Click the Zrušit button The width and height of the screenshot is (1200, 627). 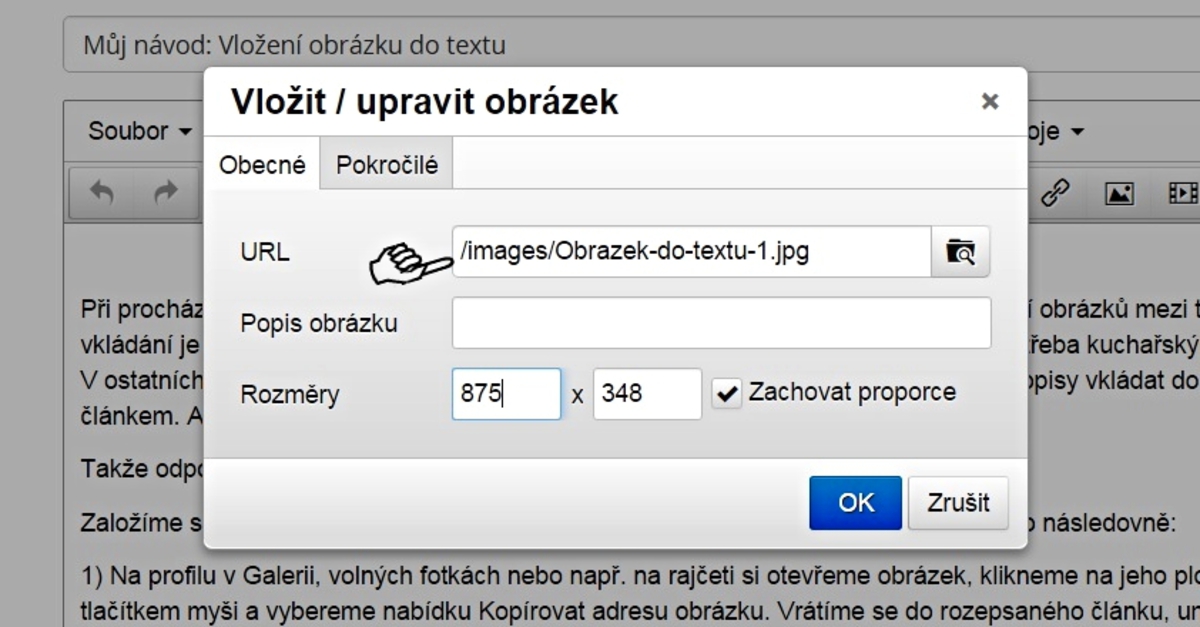coord(958,502)
